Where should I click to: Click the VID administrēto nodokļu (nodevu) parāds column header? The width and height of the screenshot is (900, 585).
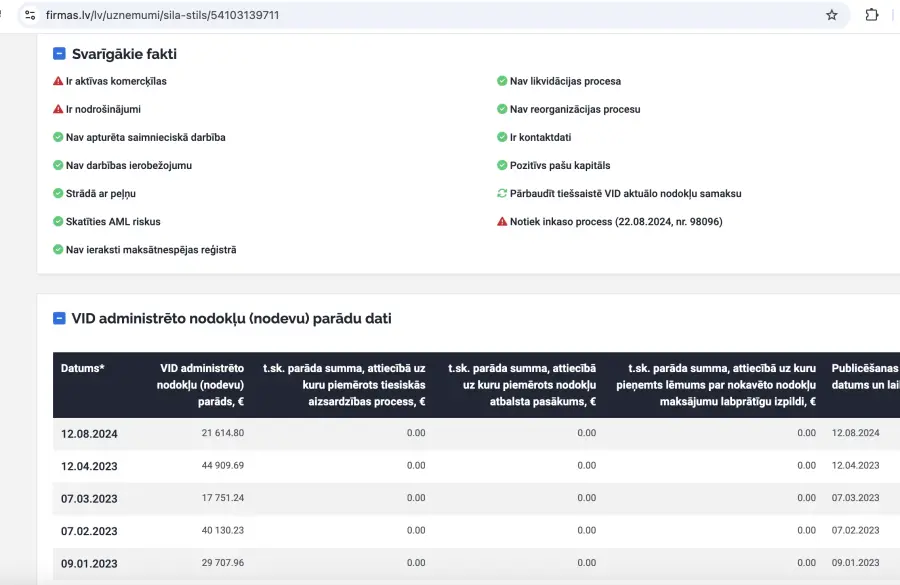(200, 385)
